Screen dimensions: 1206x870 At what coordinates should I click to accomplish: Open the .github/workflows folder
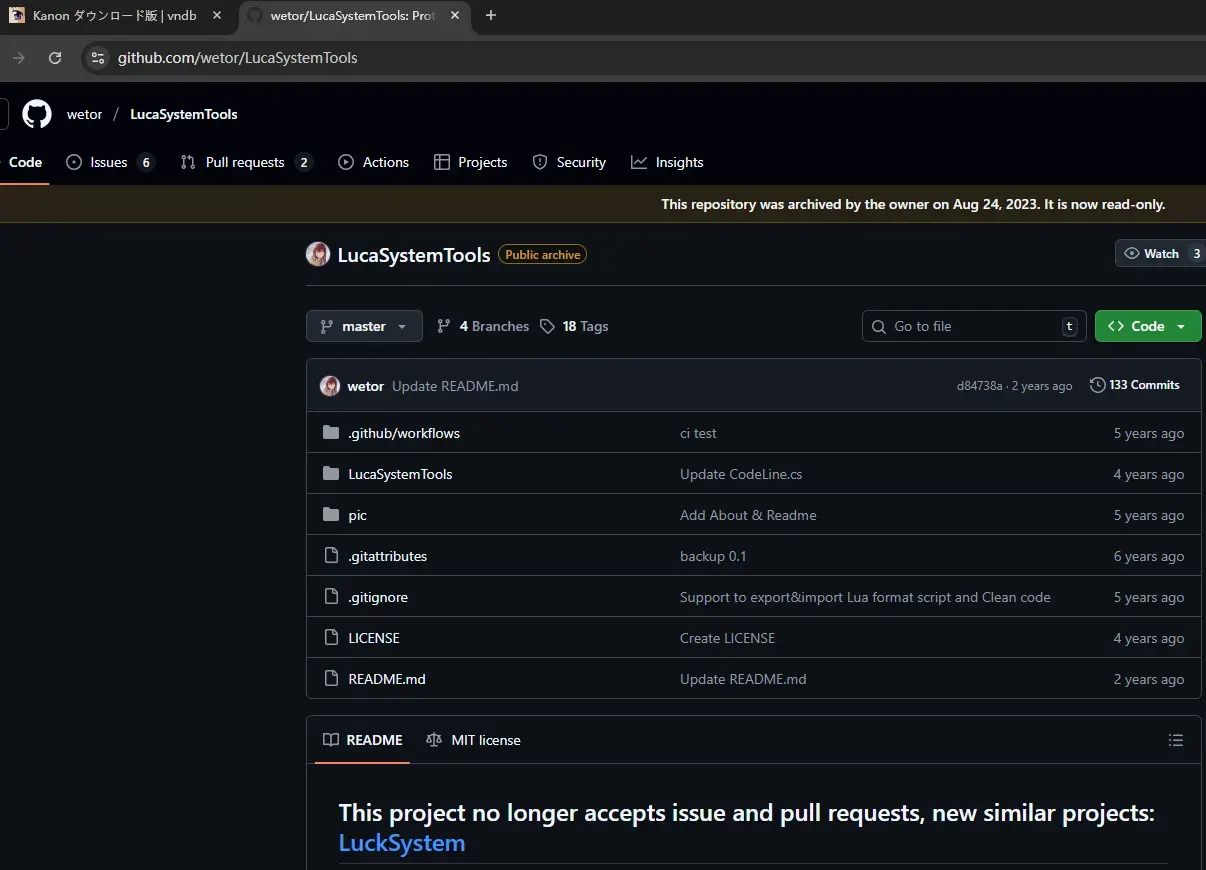404,433
